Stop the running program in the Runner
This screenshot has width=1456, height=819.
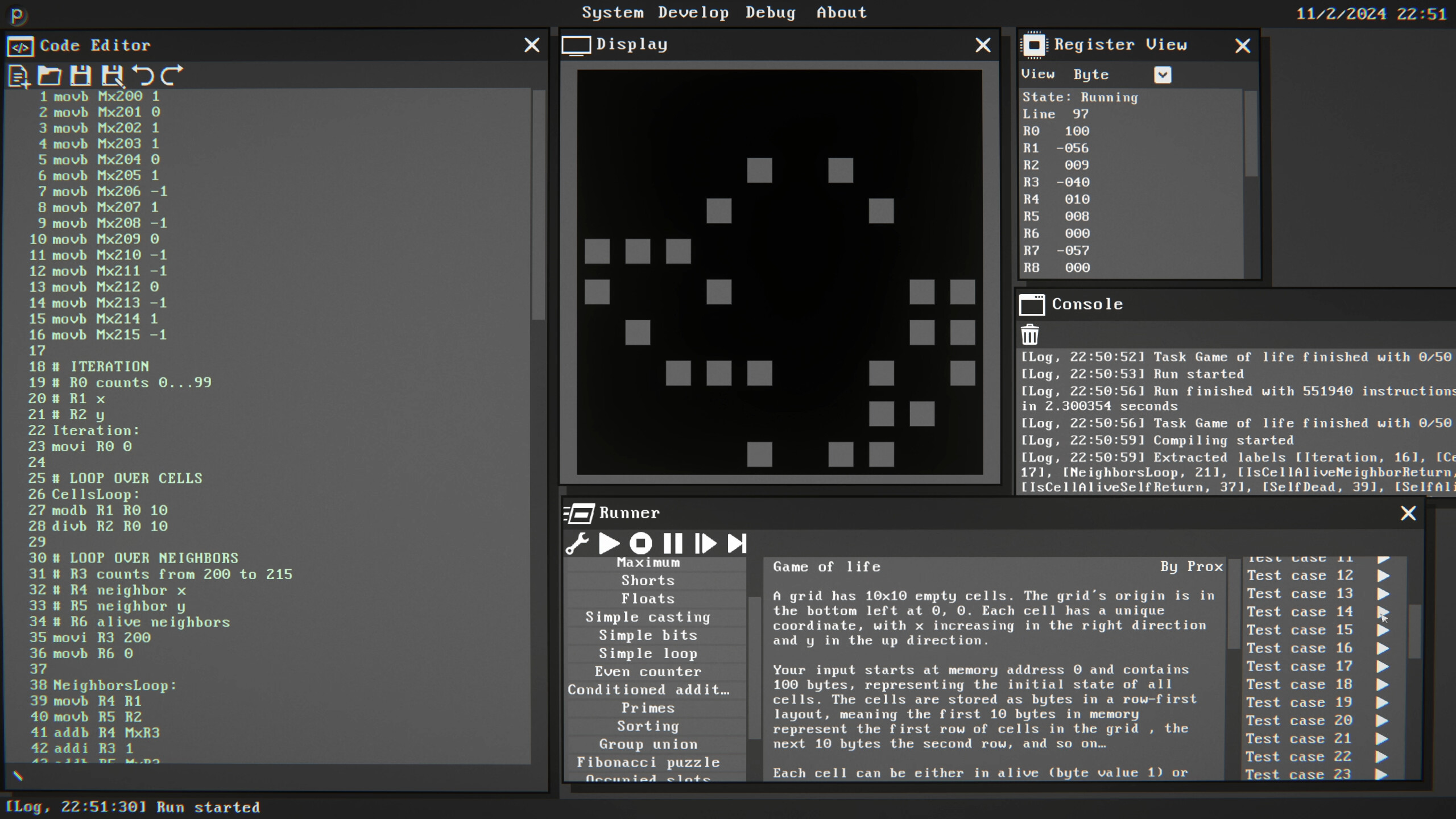(x=641, y=544)
